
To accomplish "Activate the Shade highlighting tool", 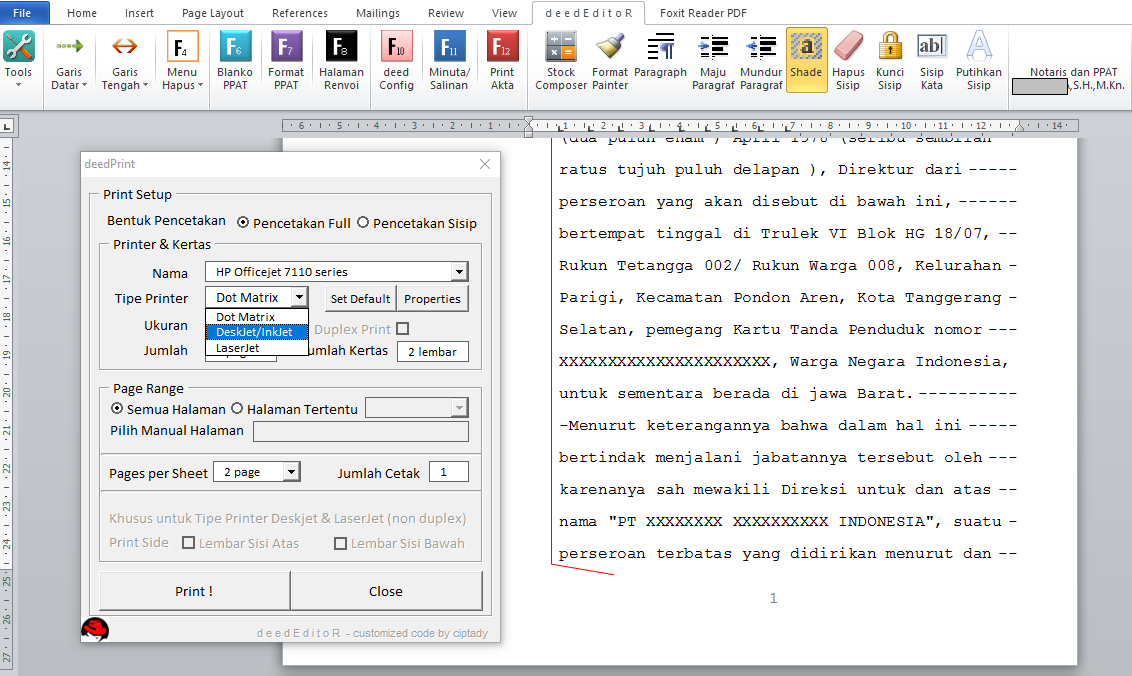I will click(806, 58).
